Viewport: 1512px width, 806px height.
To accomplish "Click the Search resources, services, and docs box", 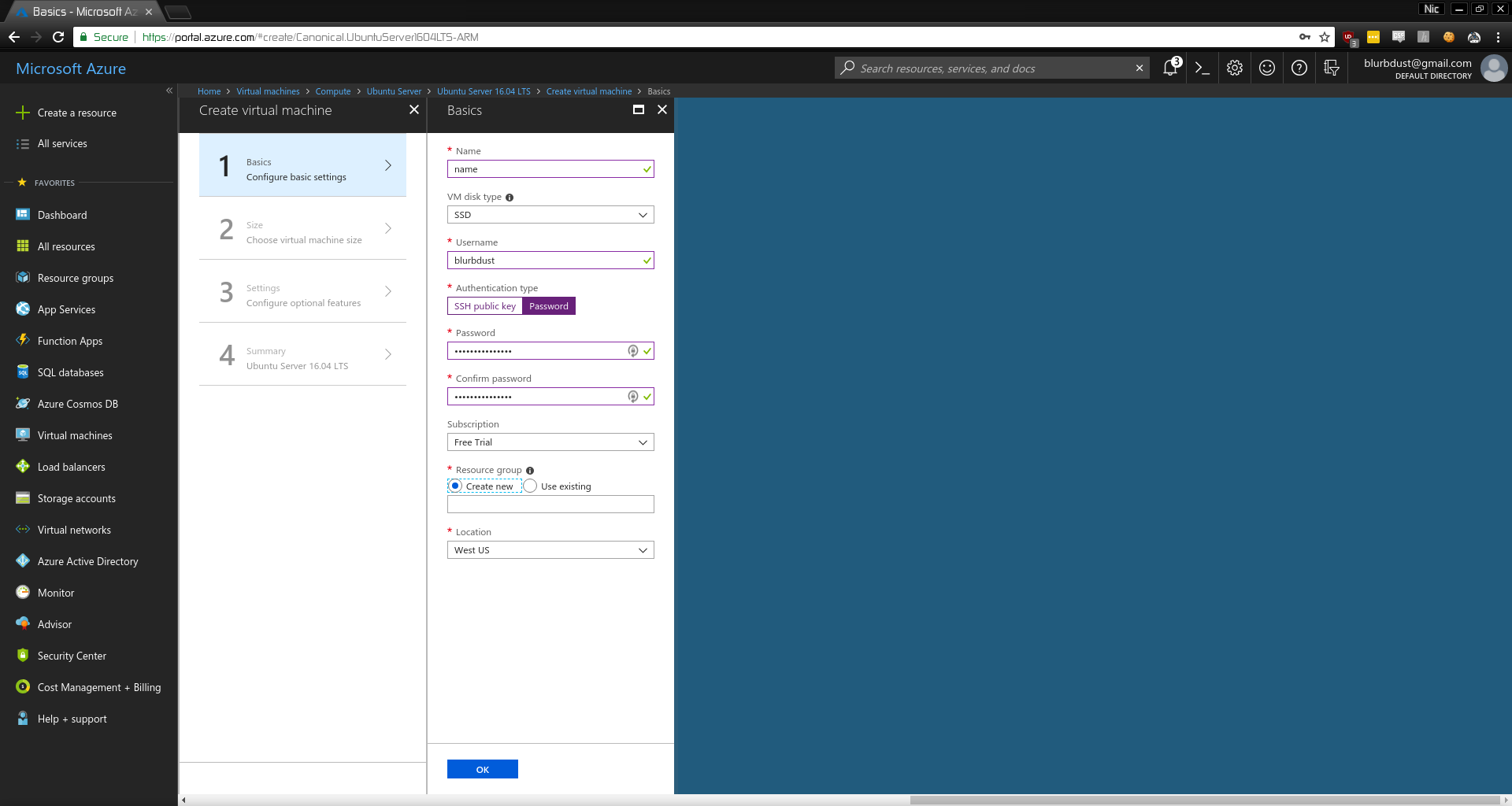I will pos(992,68).
